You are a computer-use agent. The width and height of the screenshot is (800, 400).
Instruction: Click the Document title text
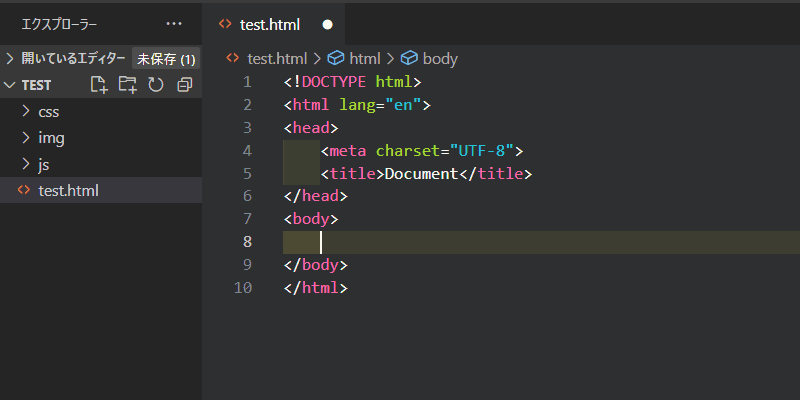(x=421, y=174)
